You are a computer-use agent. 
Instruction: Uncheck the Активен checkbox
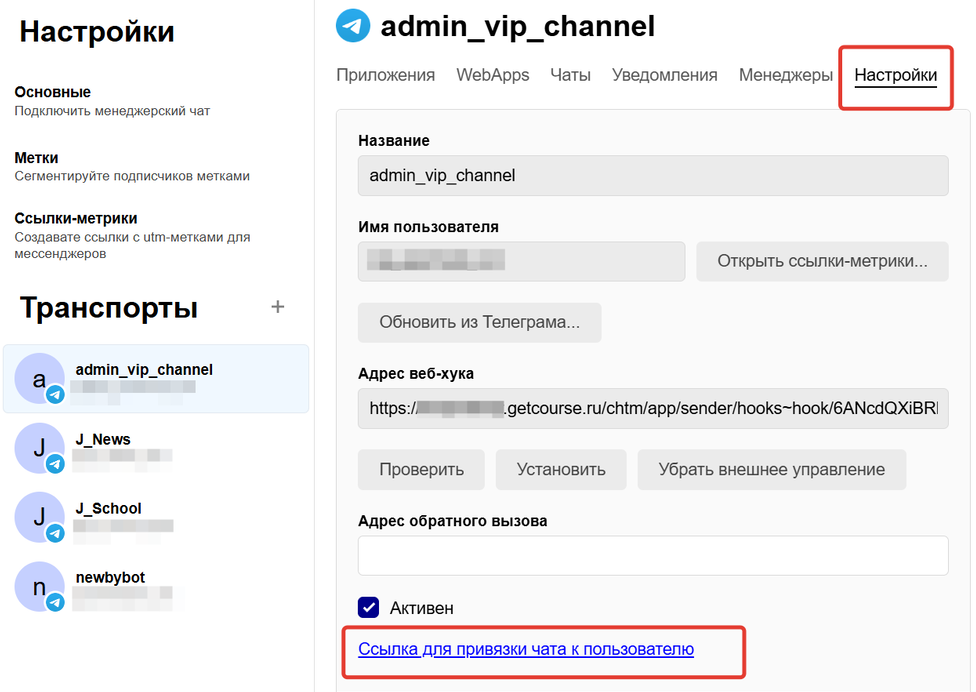[x=369, y=607]
